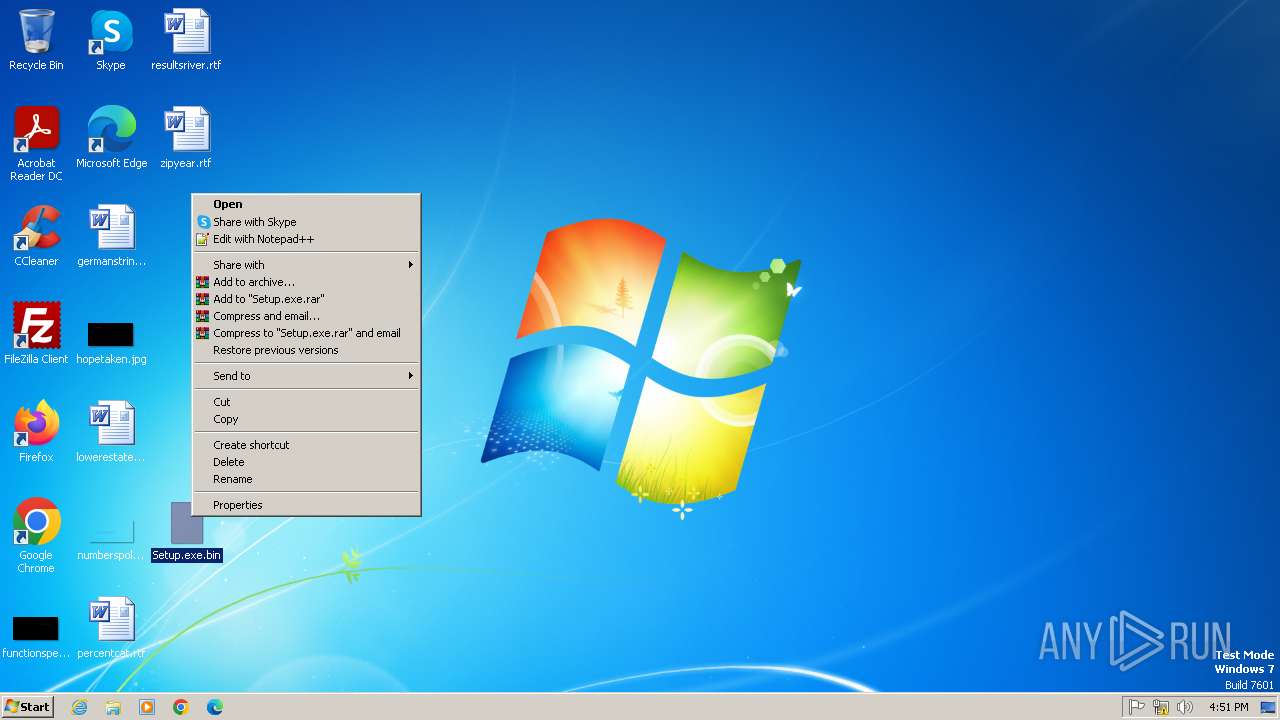The image size is (1280, 720).
Task: Choose Create shortcut
Action: pos(306,445)
